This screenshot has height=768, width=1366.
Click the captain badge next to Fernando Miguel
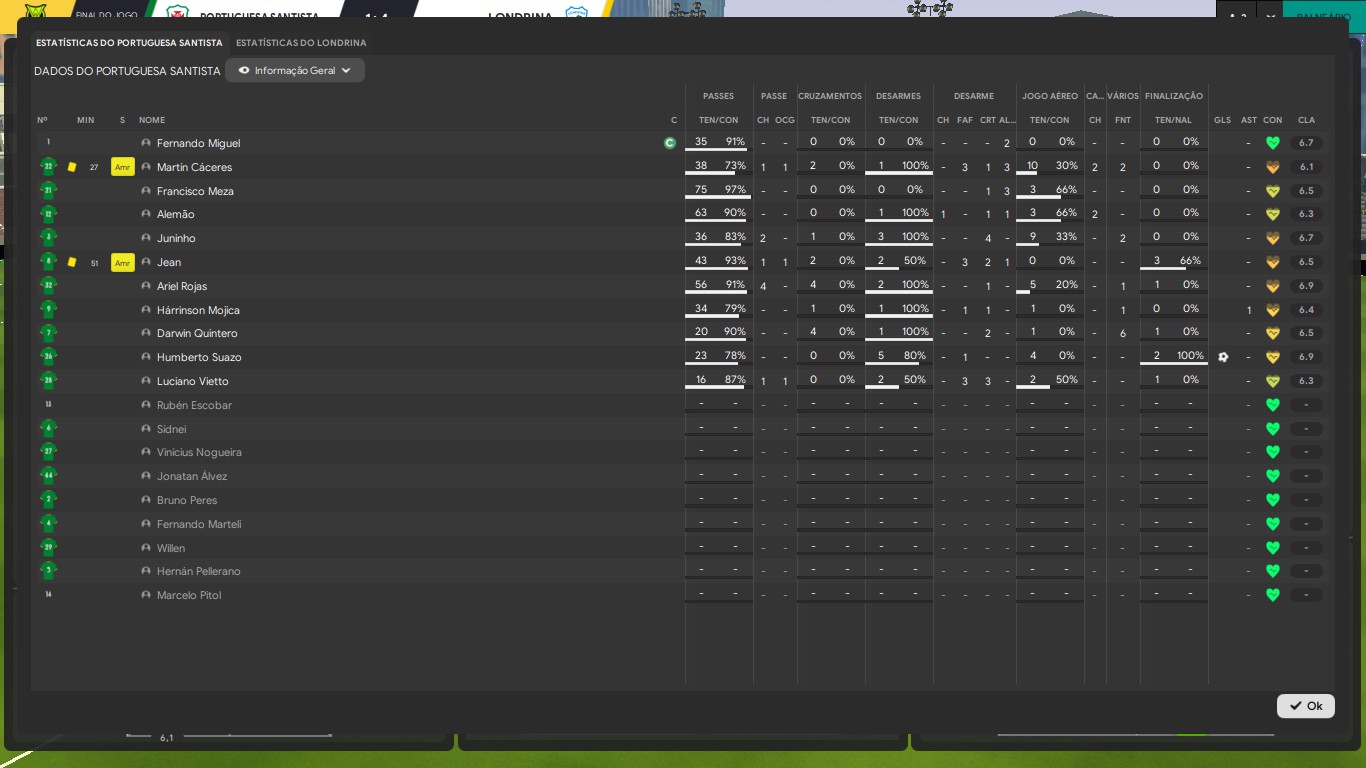coord(670,143)
